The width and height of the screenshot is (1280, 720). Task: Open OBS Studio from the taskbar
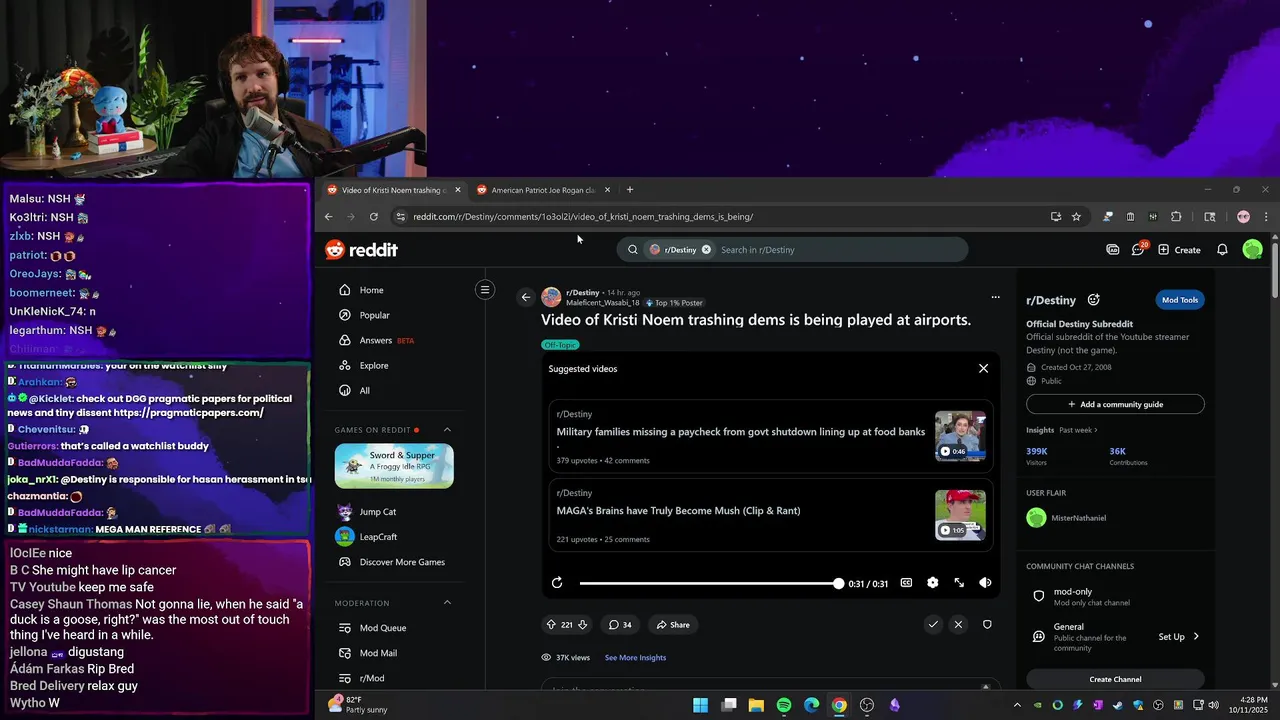(x=867, y=705)
